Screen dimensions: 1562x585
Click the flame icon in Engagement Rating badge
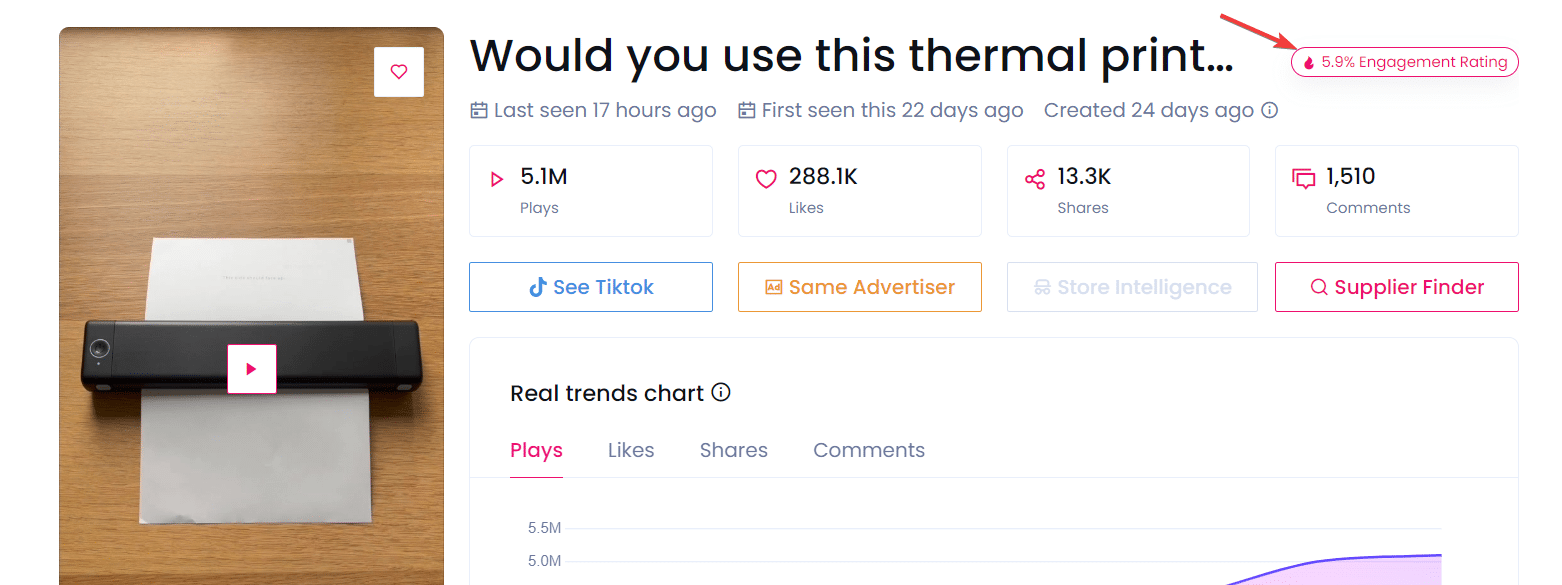[x=1309, y=63]
